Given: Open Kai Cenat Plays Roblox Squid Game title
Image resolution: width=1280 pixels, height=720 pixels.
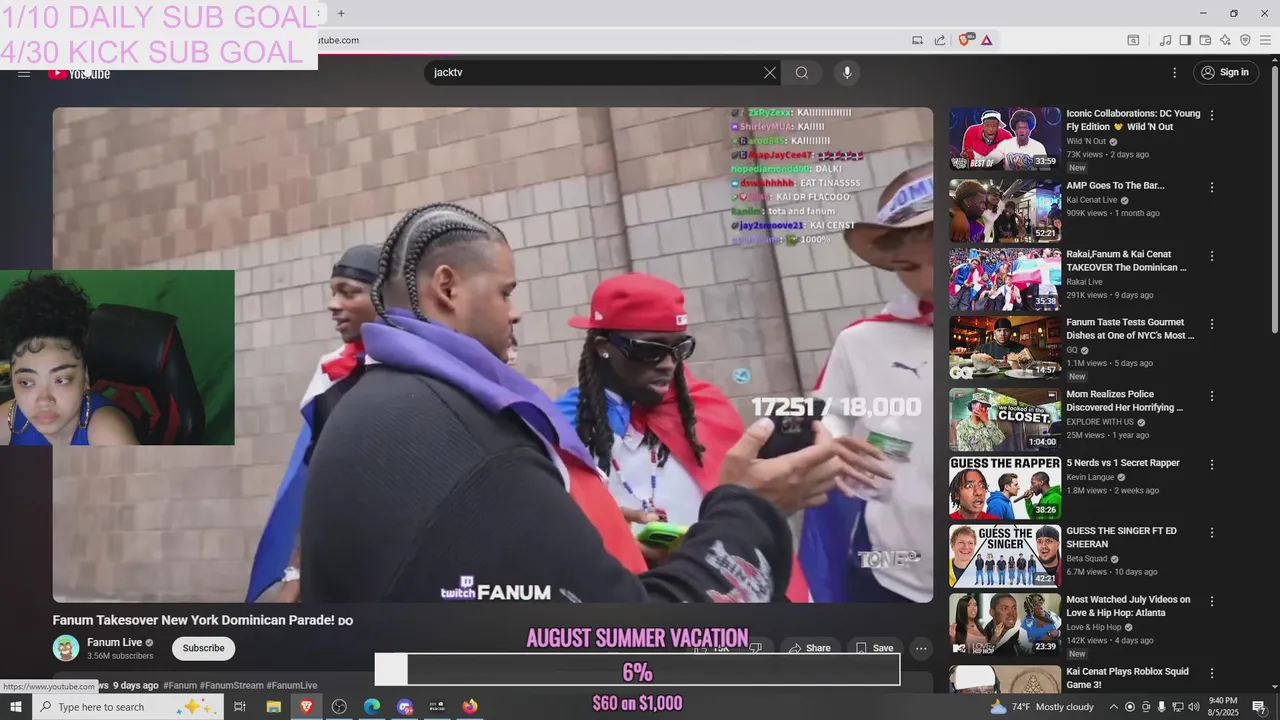Looking at the screenshot, I should (1127, 678).
